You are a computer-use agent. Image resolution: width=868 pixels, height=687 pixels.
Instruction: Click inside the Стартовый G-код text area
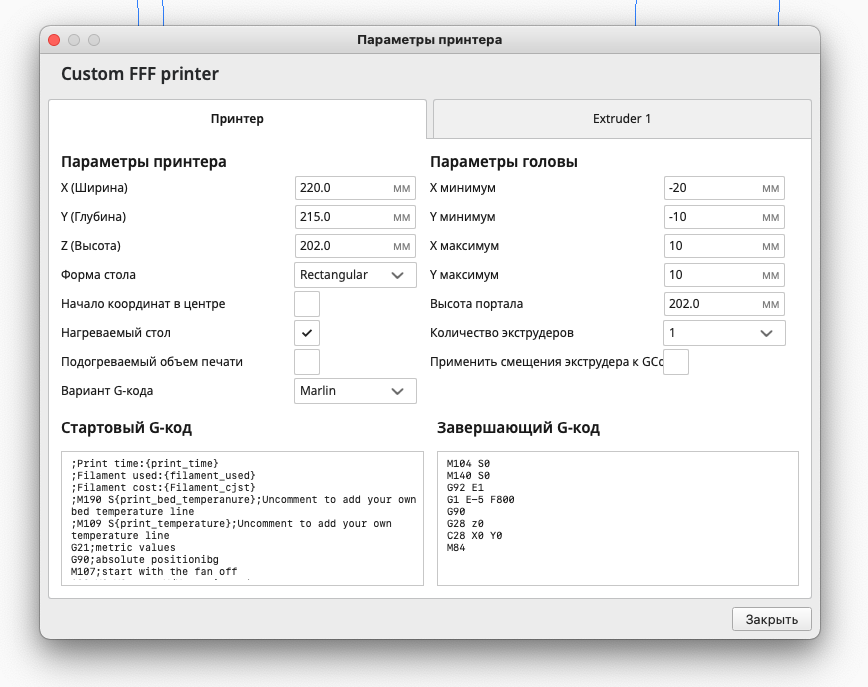[242, 517]
